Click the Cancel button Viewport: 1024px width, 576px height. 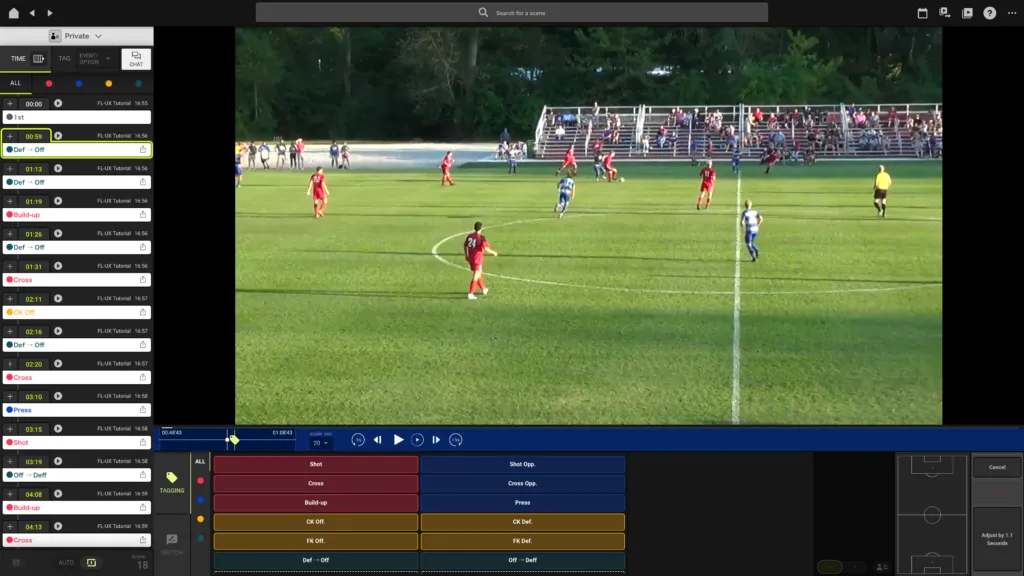click(x=997, y=467)
